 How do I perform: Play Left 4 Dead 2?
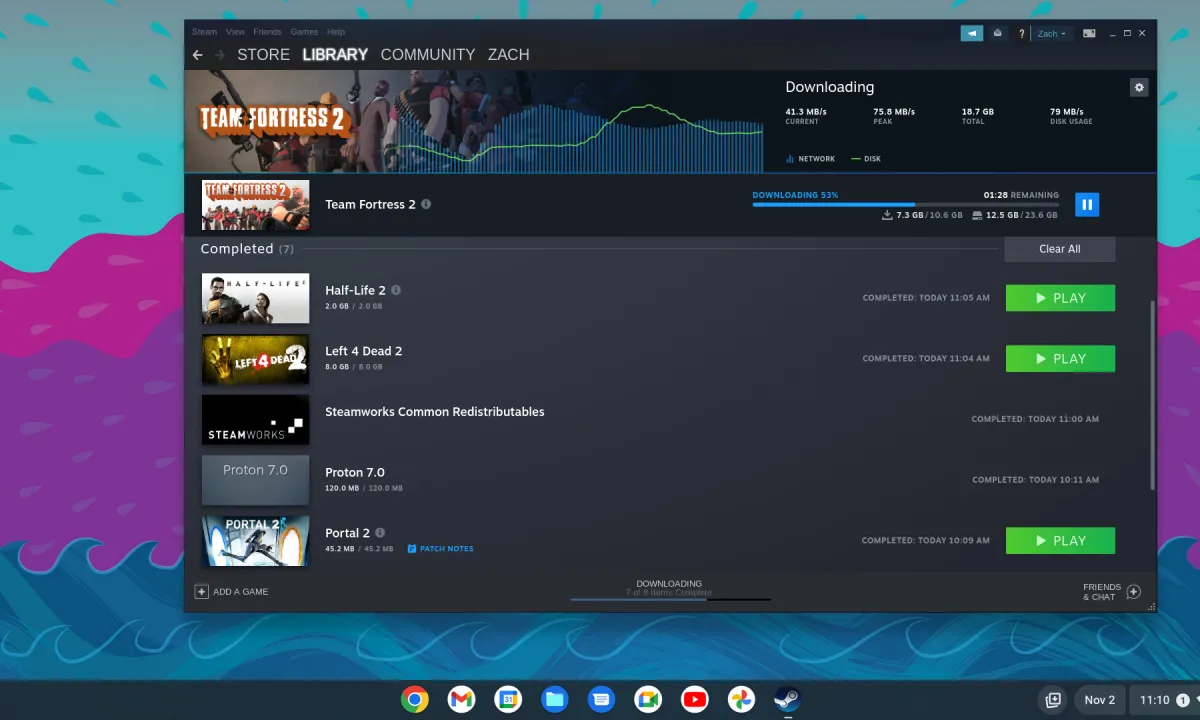pos(1060,359)
